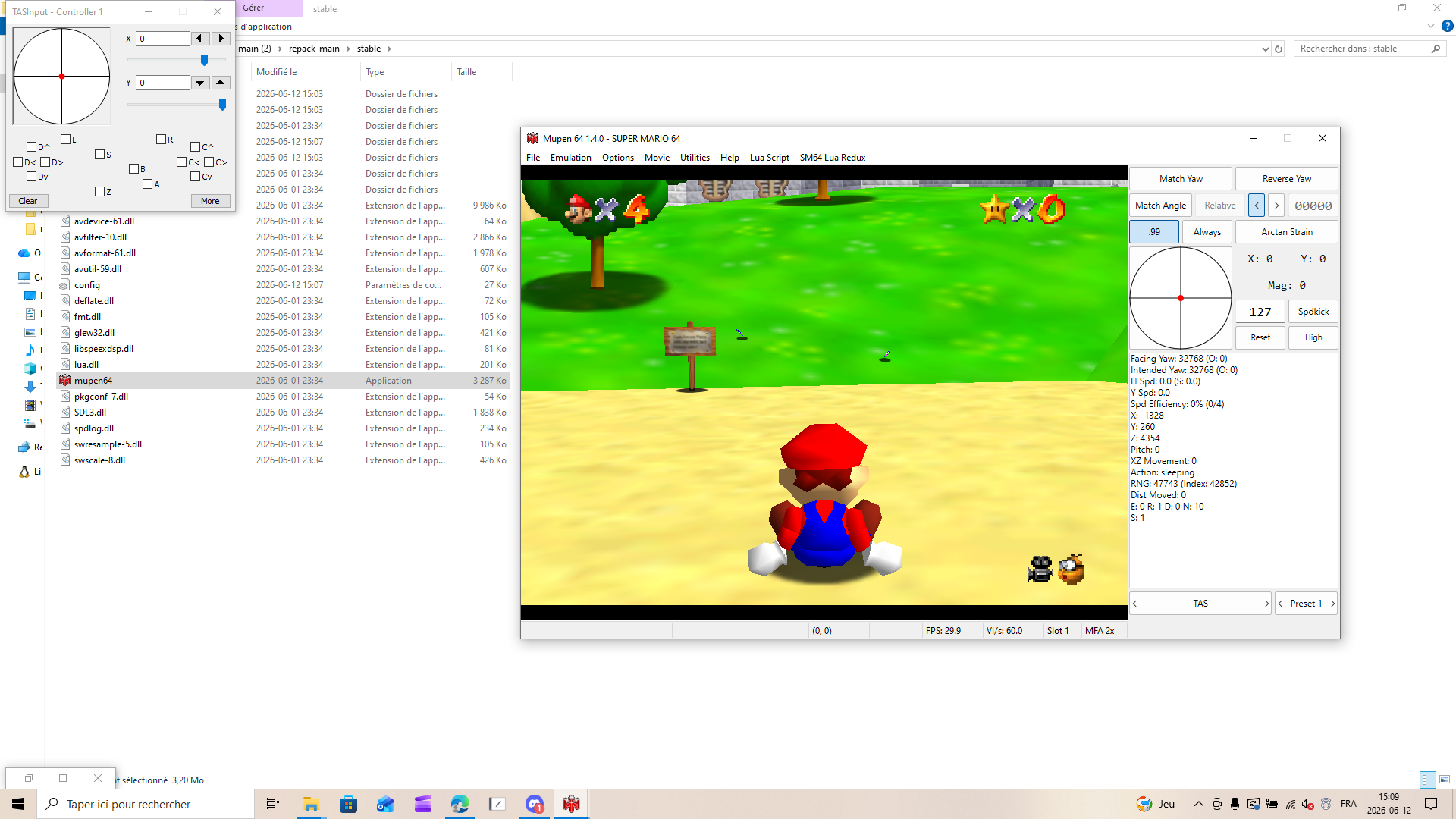The height and width of the screenshot is (819, 1456).
Task: Click the Y axis slider in TASInput
Action: [x=177, y=105]
